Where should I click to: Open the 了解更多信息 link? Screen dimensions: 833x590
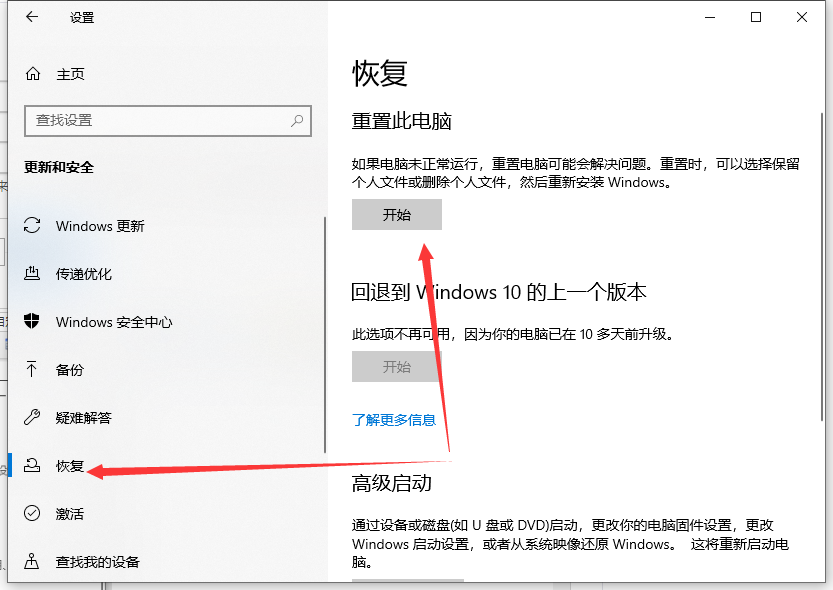(394, 420)
